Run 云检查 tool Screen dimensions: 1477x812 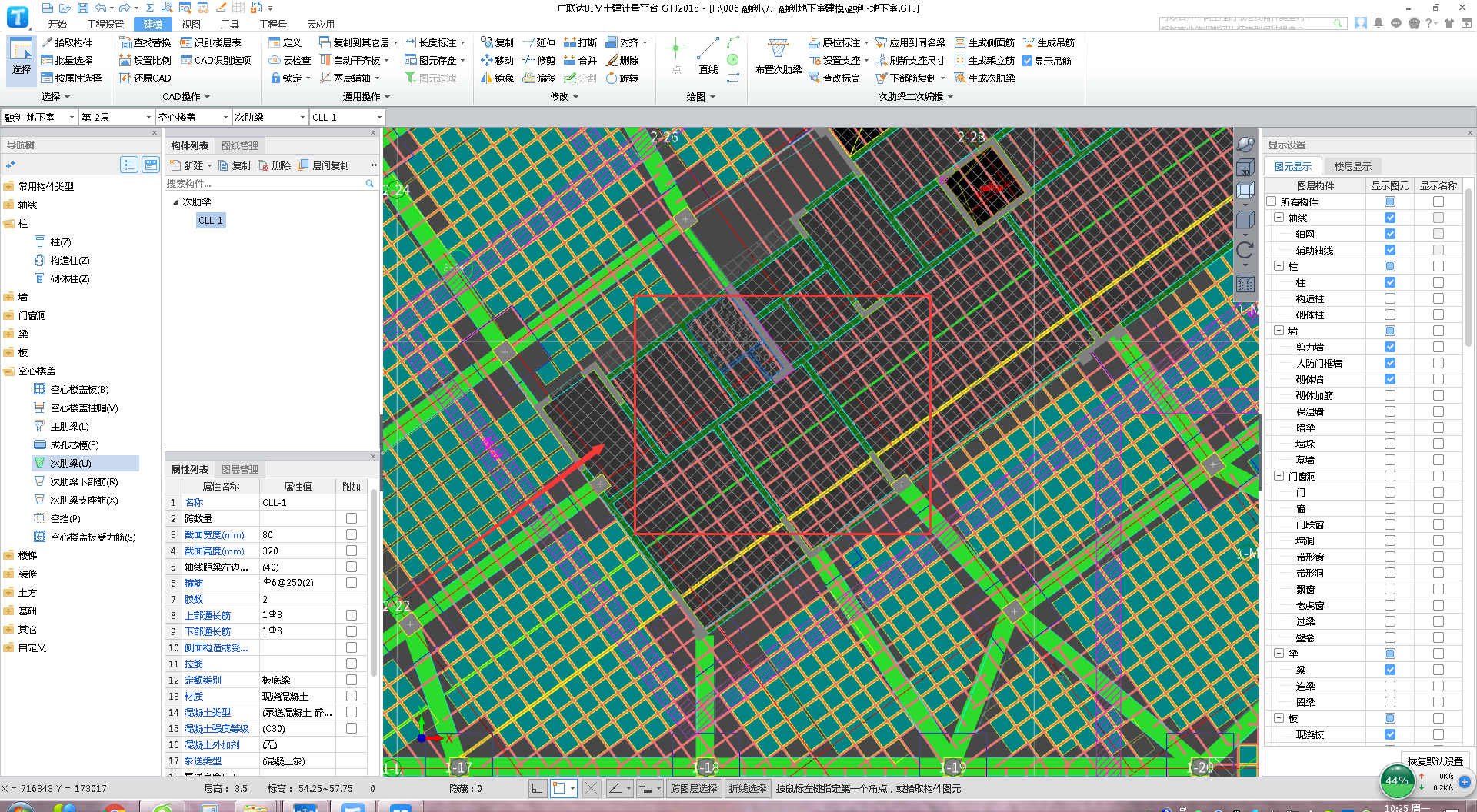289,60
